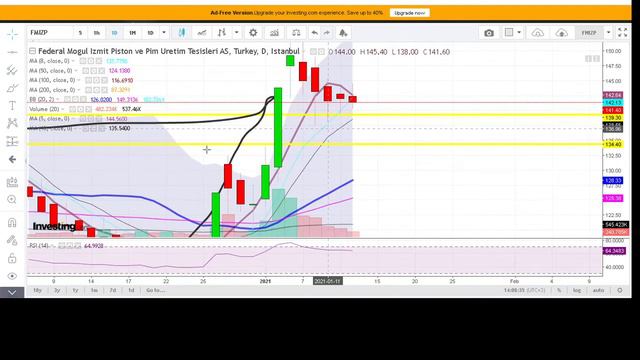Hide the RSI (14) indicator
This screenshot has width=640, height=360.
[x=62, y=246]
